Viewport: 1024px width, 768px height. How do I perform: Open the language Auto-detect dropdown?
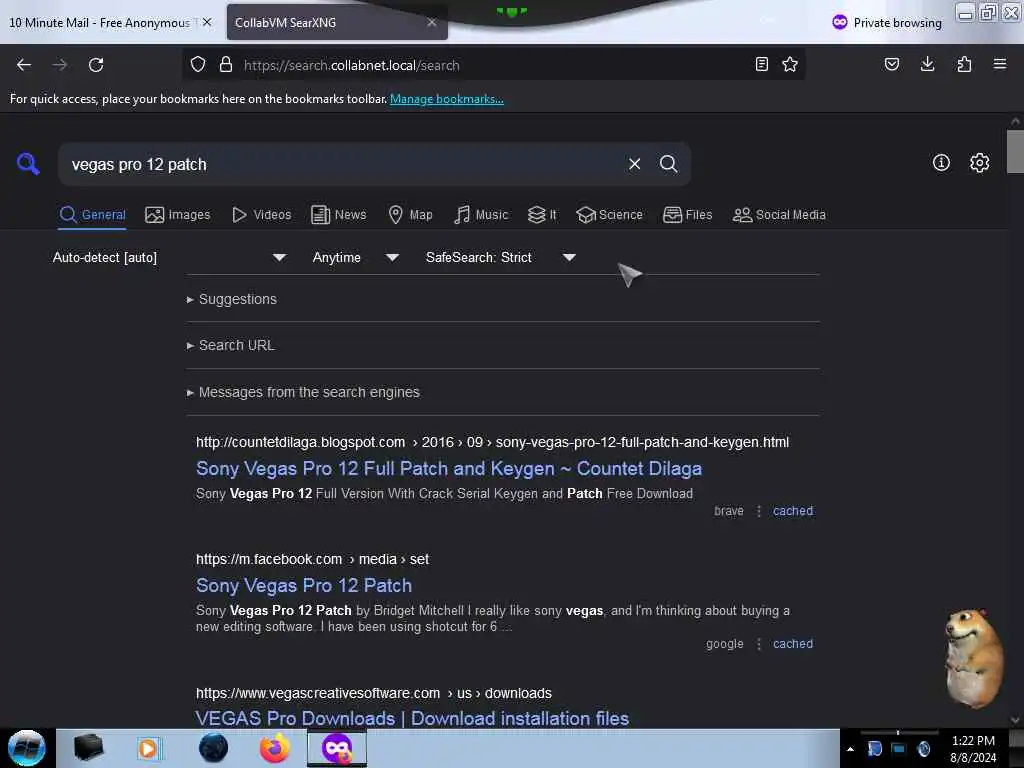[169, 257]
